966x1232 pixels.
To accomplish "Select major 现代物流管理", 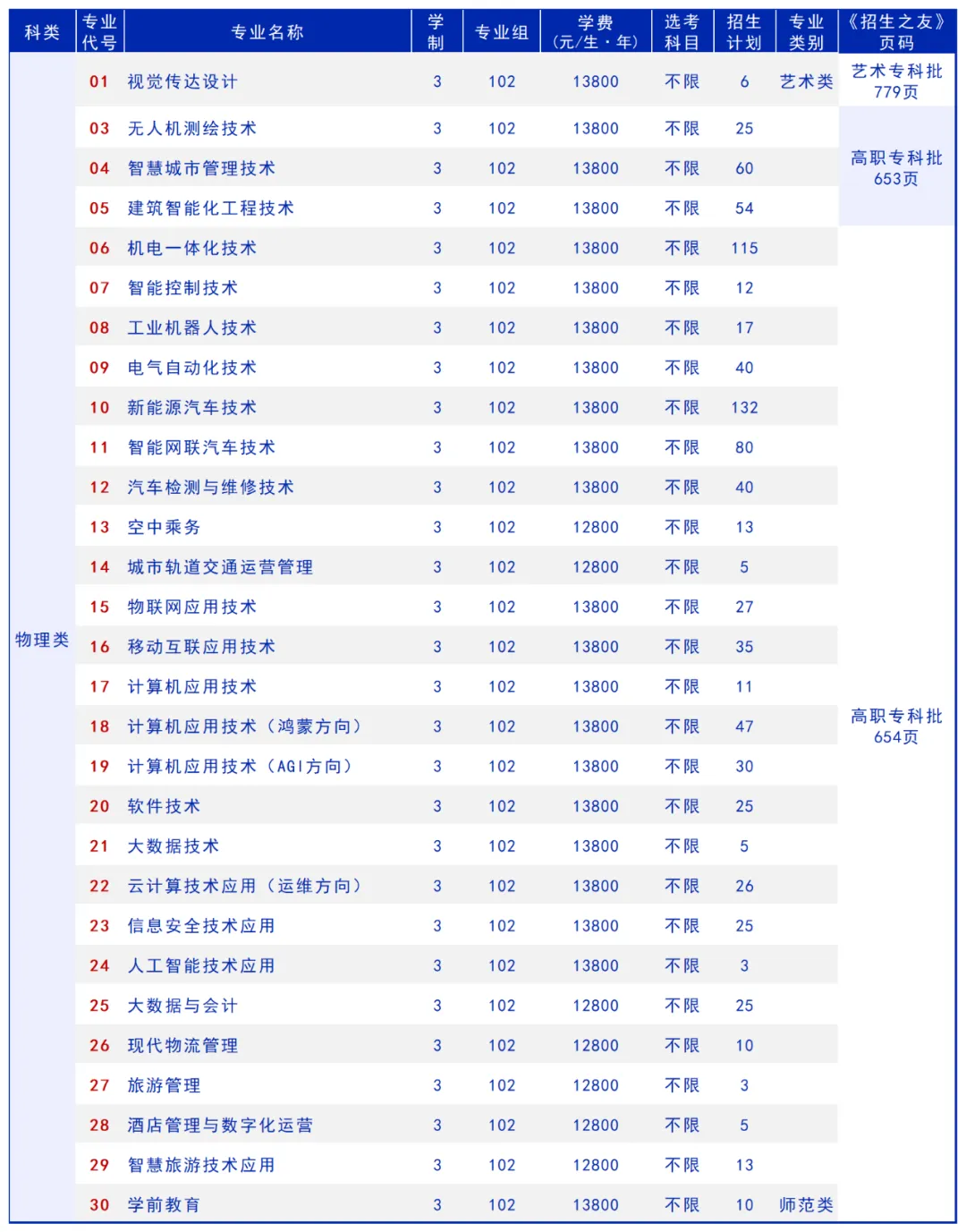I will (x=182, y=1045).
